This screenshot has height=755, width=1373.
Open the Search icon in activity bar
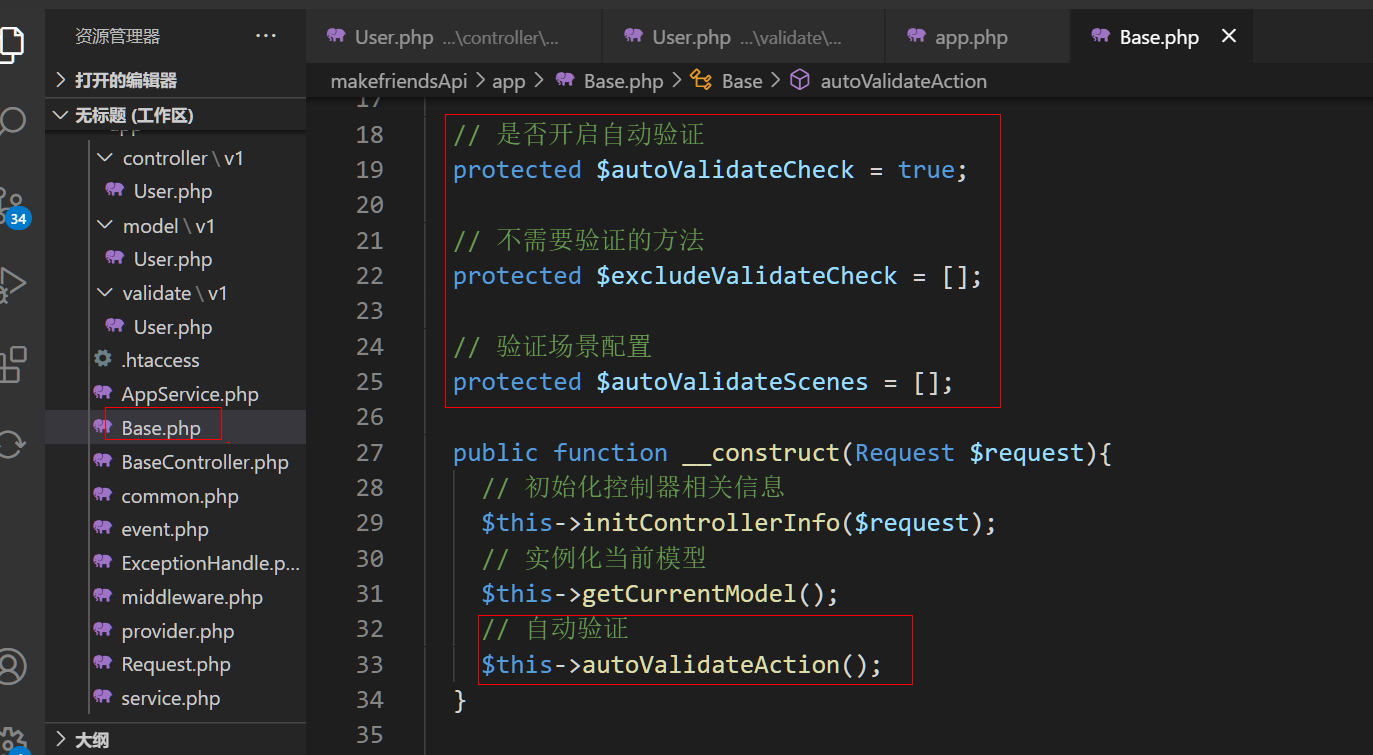(12, 122)
